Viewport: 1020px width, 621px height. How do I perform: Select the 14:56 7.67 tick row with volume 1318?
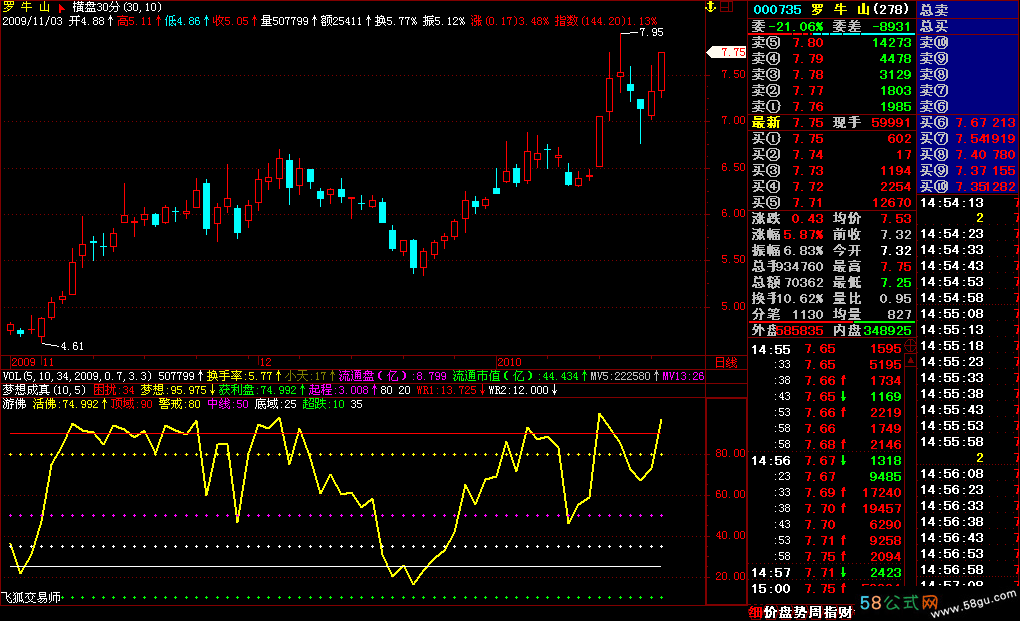826,461
